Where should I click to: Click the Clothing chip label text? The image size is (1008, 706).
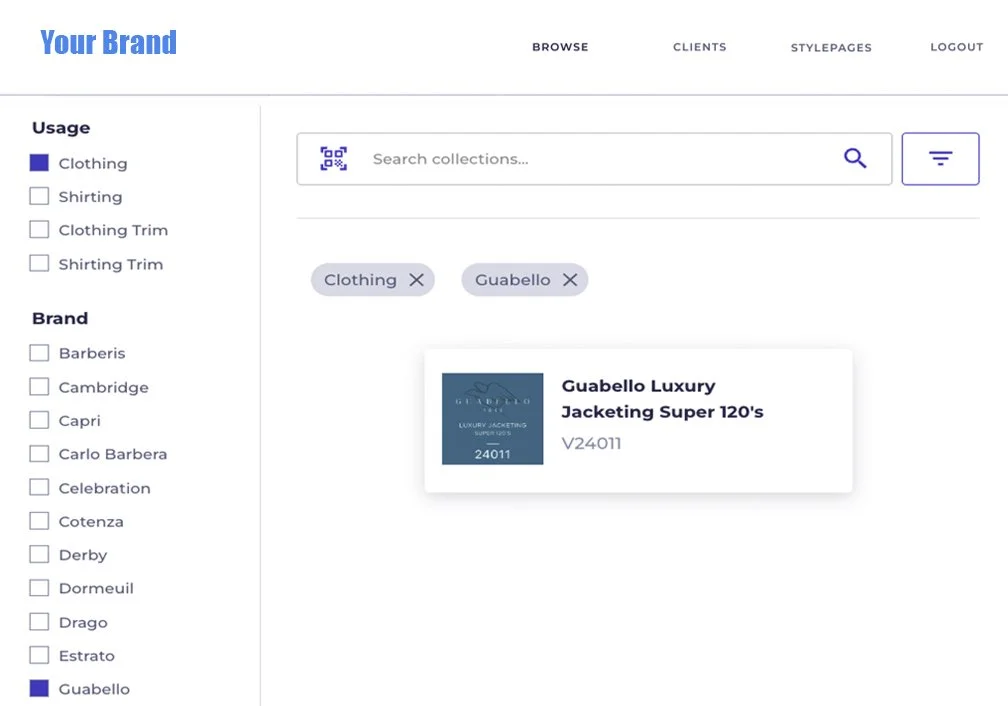360,280
